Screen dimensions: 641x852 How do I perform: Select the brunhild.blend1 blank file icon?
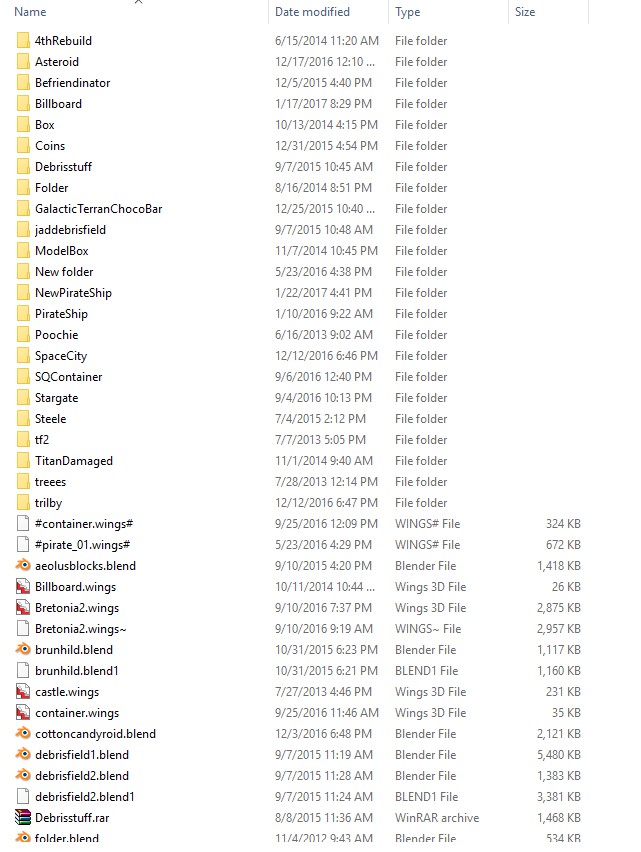pos(23,671)
